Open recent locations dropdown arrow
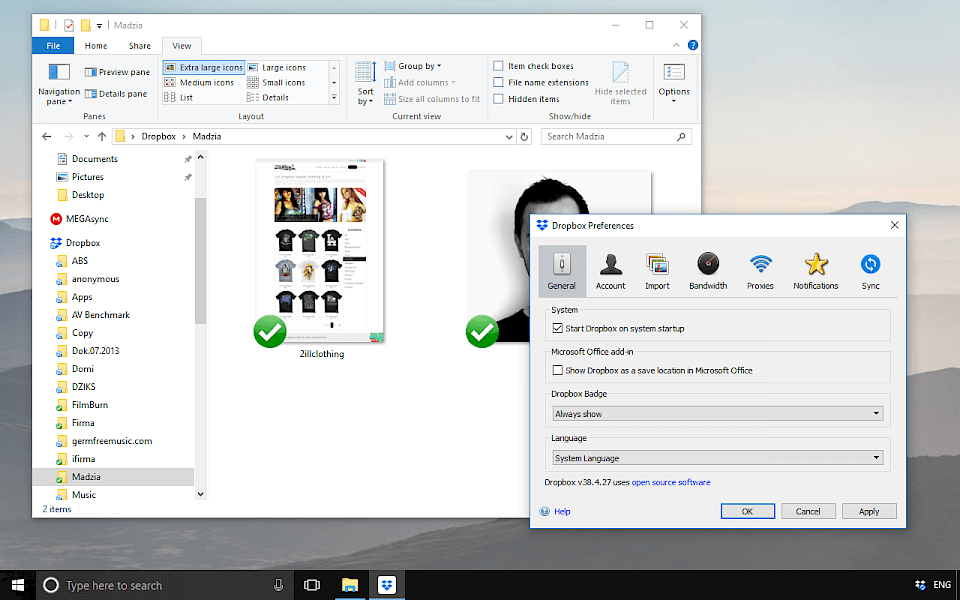Screen dimensions: 960x600 pyautogui.click(x=86, y=137)
